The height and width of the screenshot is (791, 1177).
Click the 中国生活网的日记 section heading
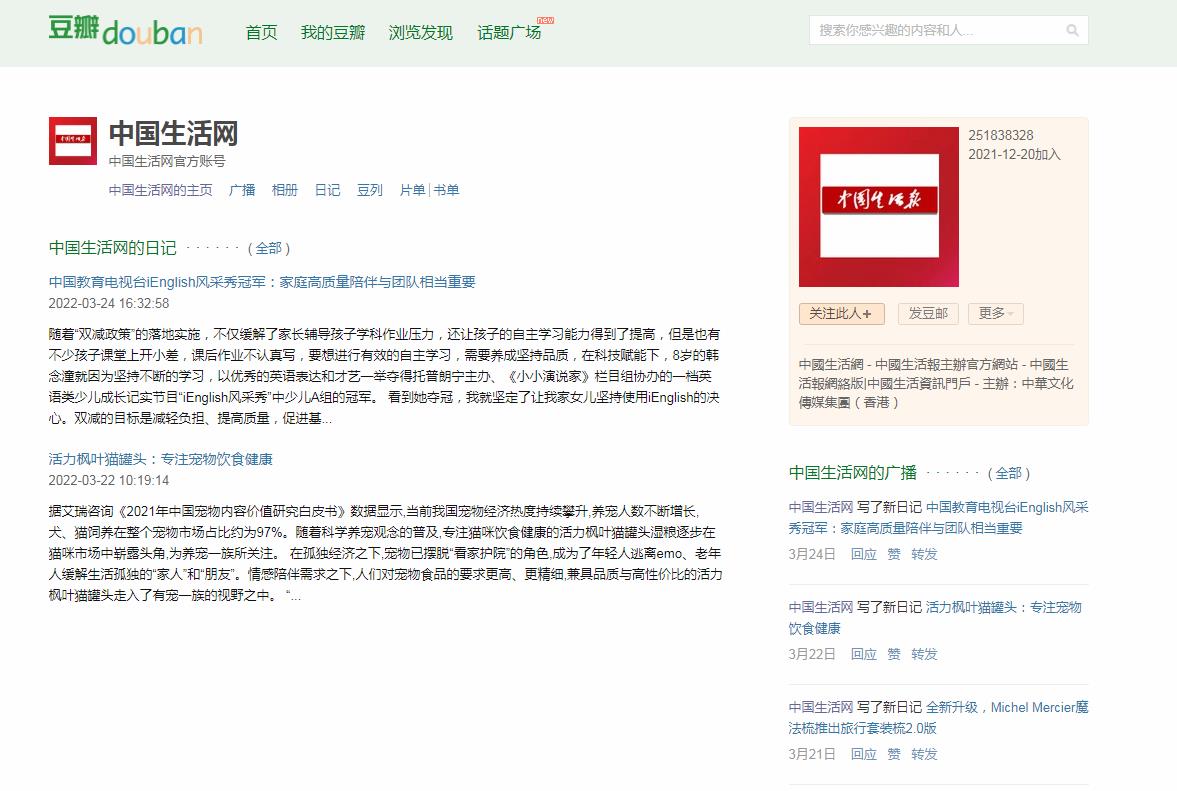tap(113, 248)
